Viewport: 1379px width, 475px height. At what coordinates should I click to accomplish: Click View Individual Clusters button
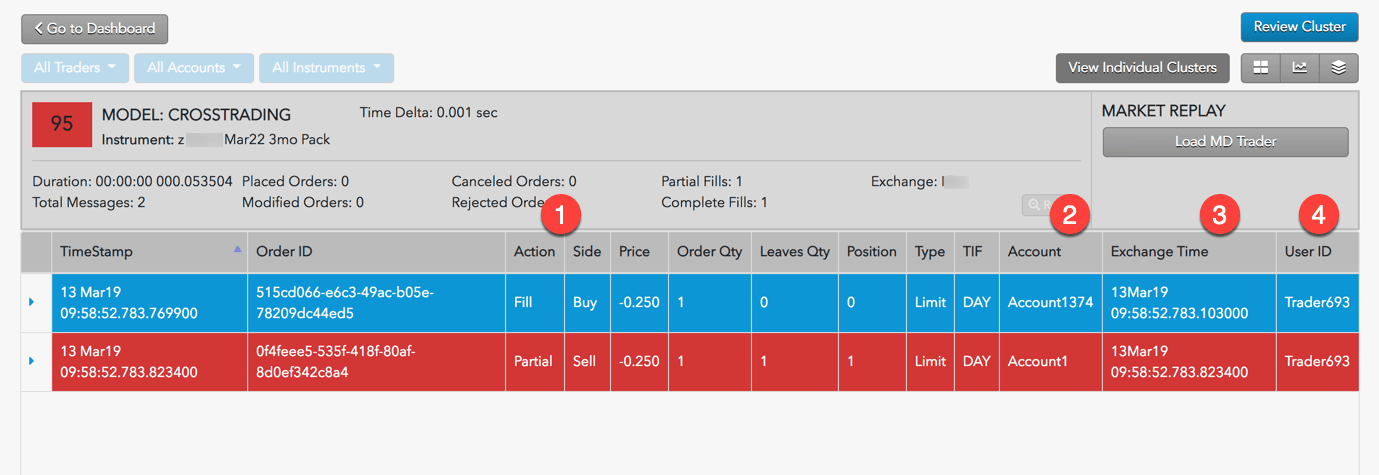coord(1142,68)
